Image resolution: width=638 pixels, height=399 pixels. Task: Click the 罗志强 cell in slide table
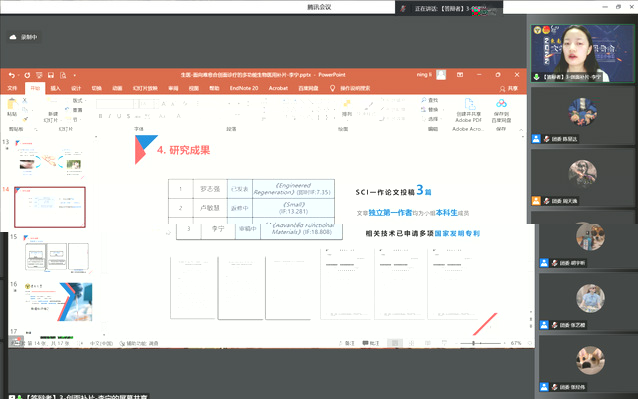(x=210, y=189)
